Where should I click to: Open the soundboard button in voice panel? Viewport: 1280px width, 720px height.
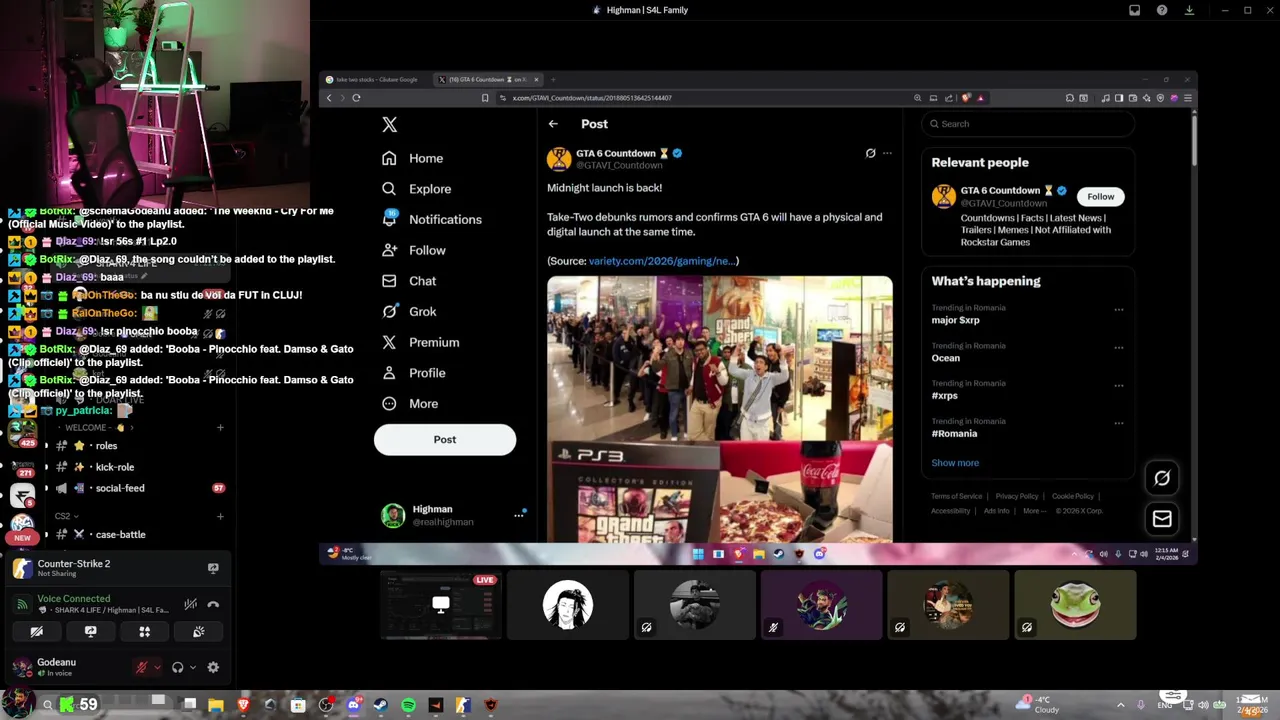click(198, 631)
